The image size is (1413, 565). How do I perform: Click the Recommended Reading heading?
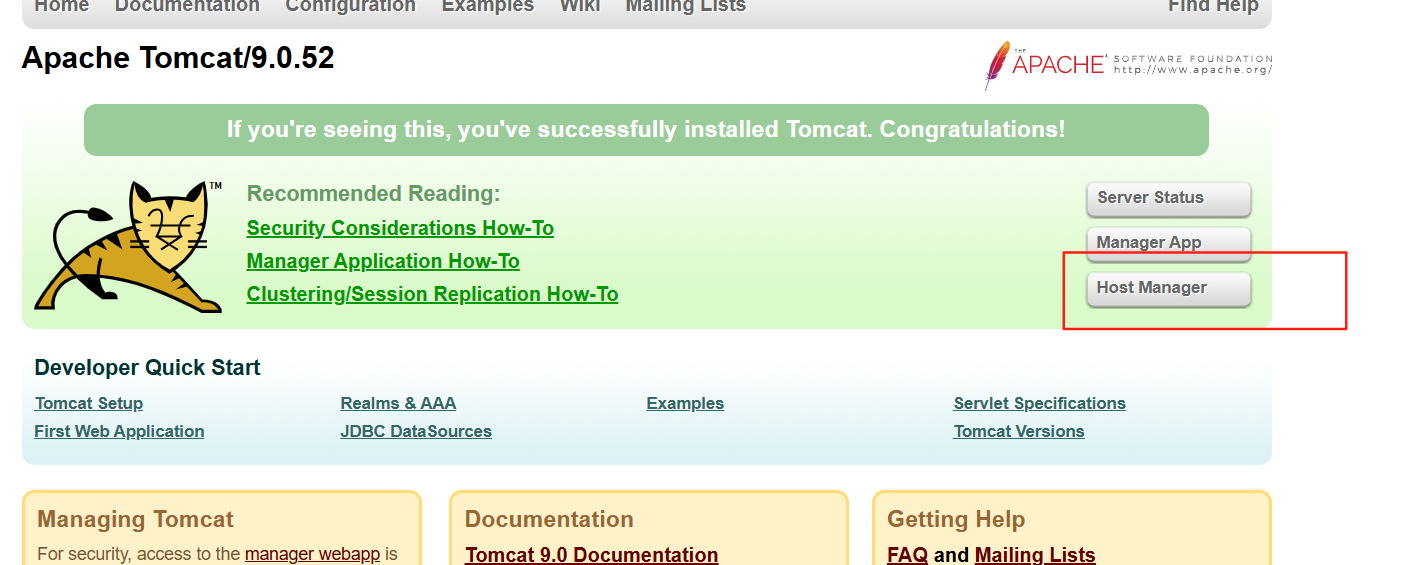pos(373,193)
